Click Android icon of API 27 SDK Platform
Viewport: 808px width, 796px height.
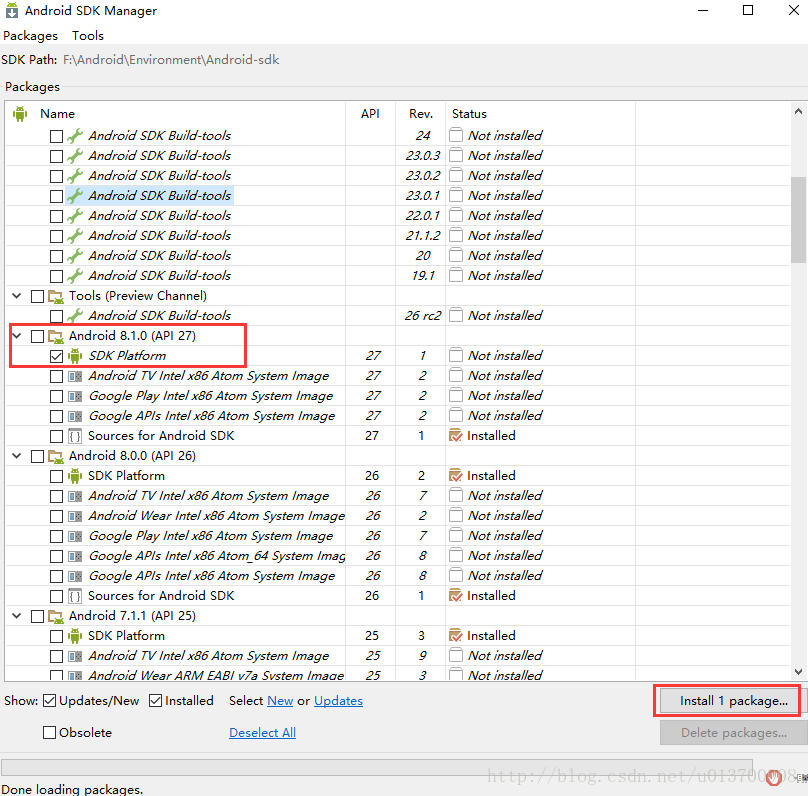[x=75, y=355]
